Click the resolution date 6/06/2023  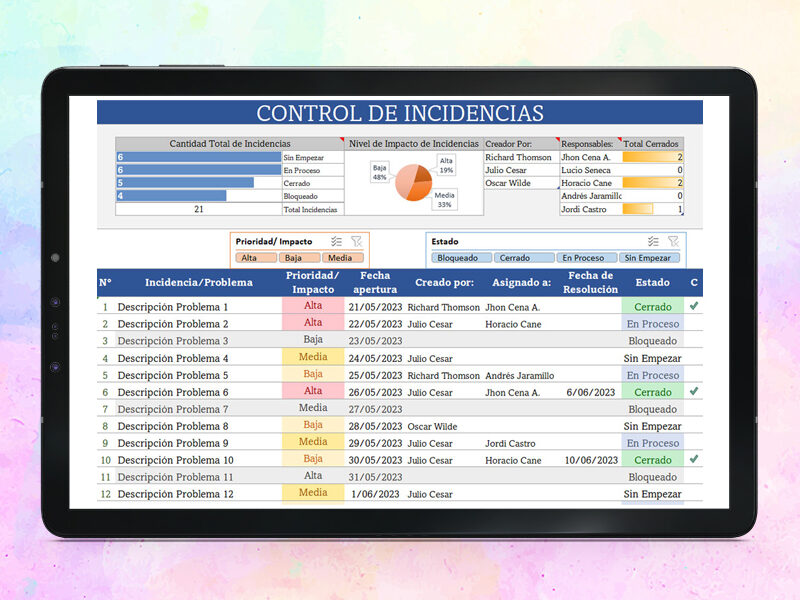pyautogui.click(x=590, y=392)
